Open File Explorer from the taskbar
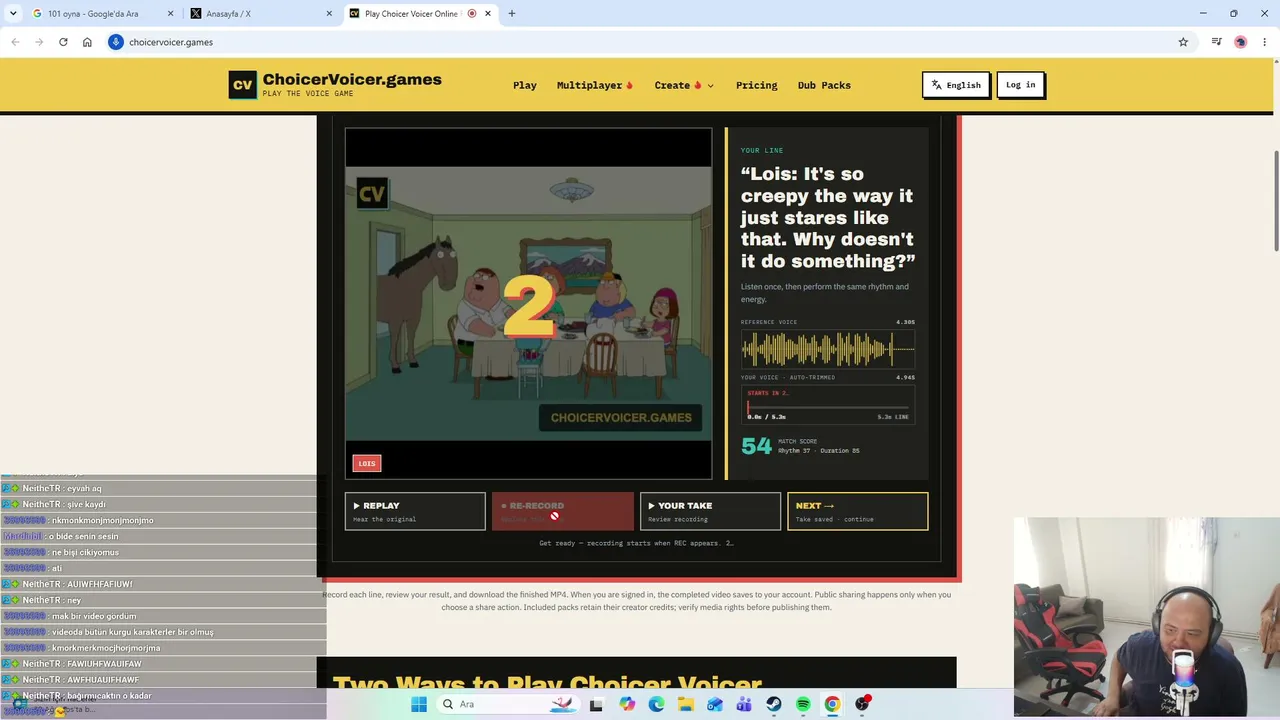 (x=686, y=704)
